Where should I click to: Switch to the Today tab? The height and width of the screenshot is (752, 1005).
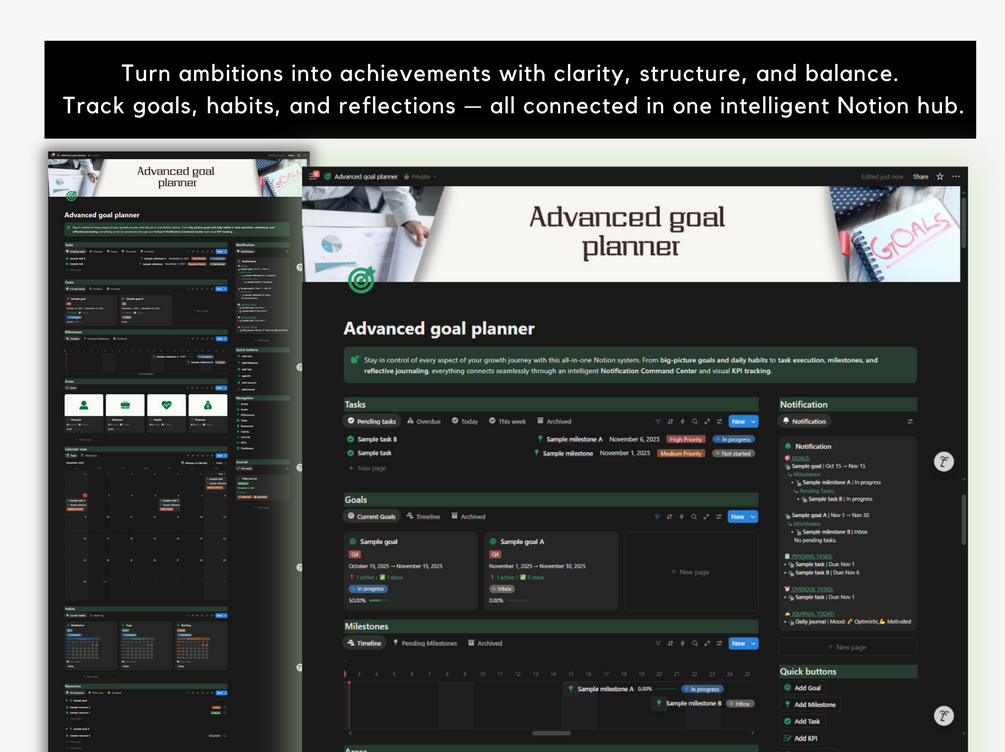tap(465, 421)
